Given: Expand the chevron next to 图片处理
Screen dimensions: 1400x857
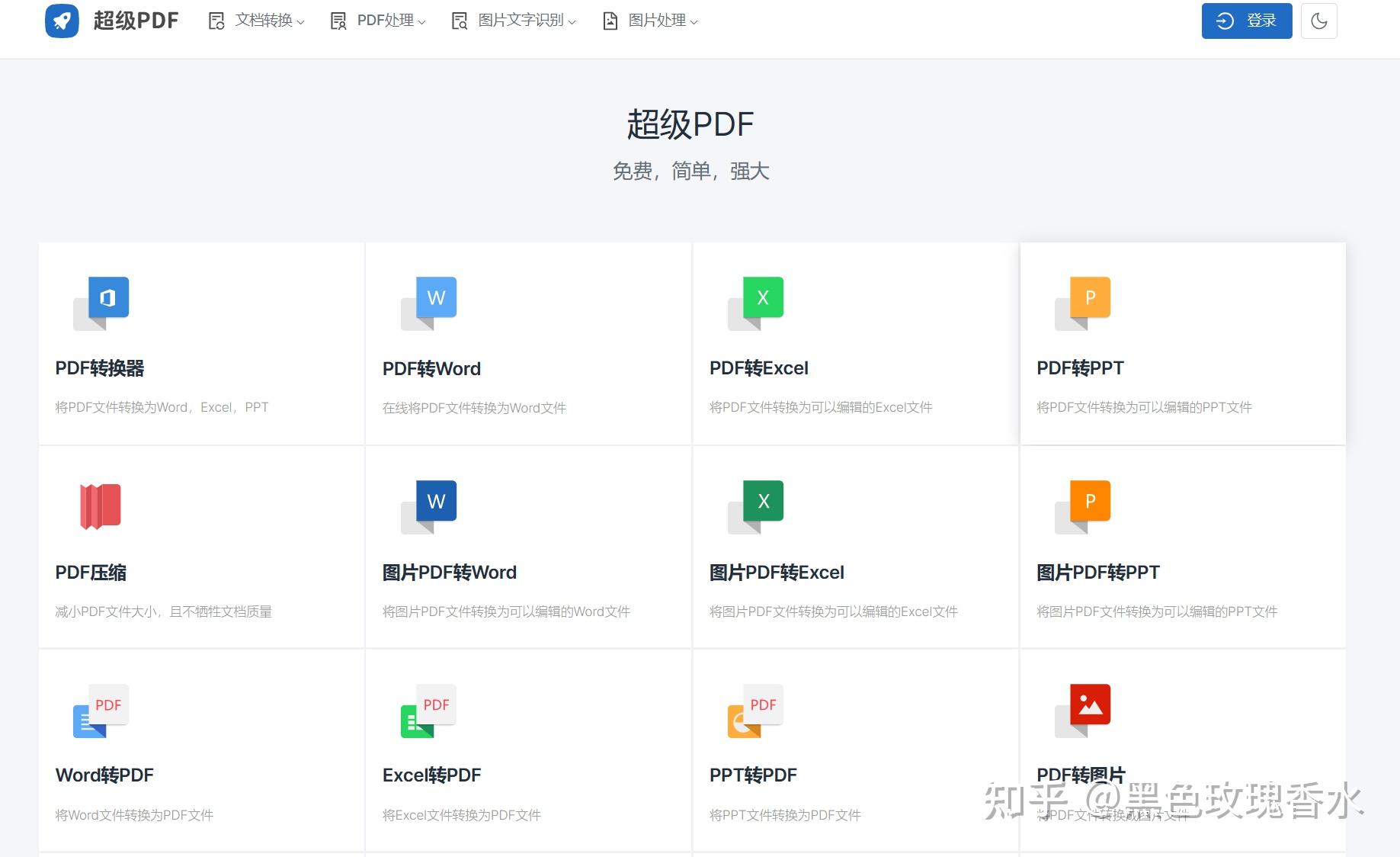Looking at the screenshot, I should 694,22.
